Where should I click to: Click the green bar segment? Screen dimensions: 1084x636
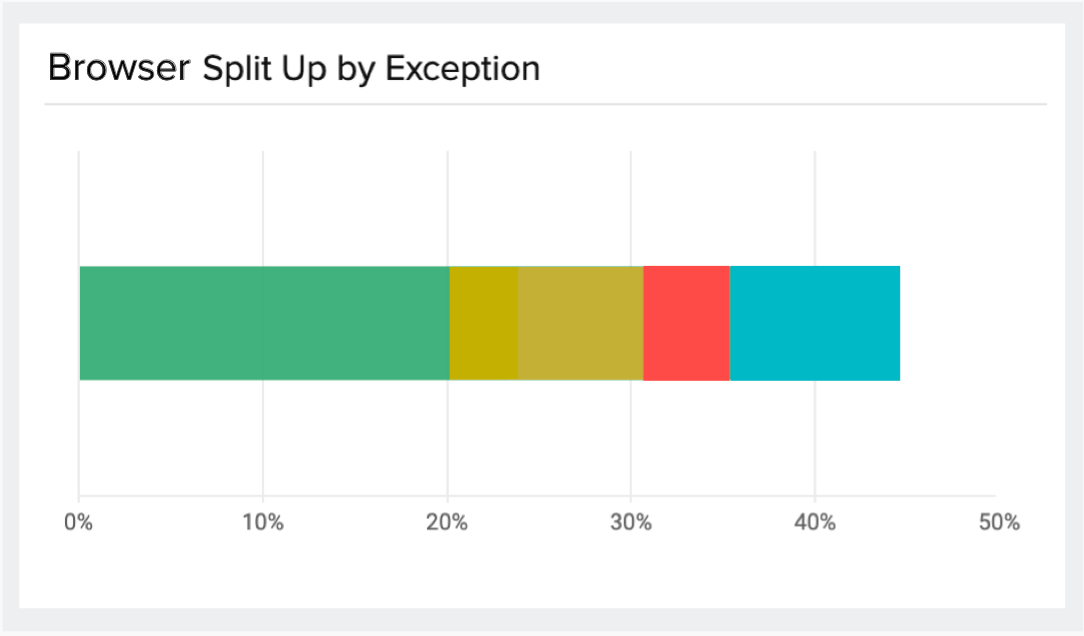(264, 323)
